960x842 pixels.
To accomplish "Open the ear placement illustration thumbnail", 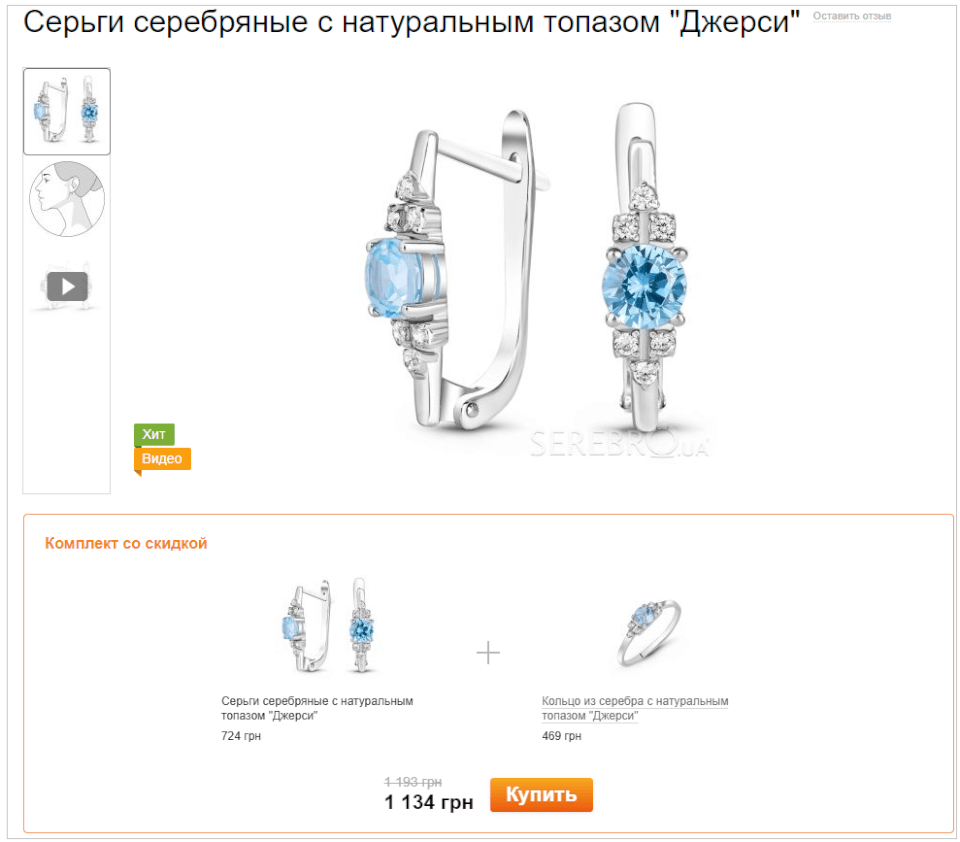I will tap(67, 199).
